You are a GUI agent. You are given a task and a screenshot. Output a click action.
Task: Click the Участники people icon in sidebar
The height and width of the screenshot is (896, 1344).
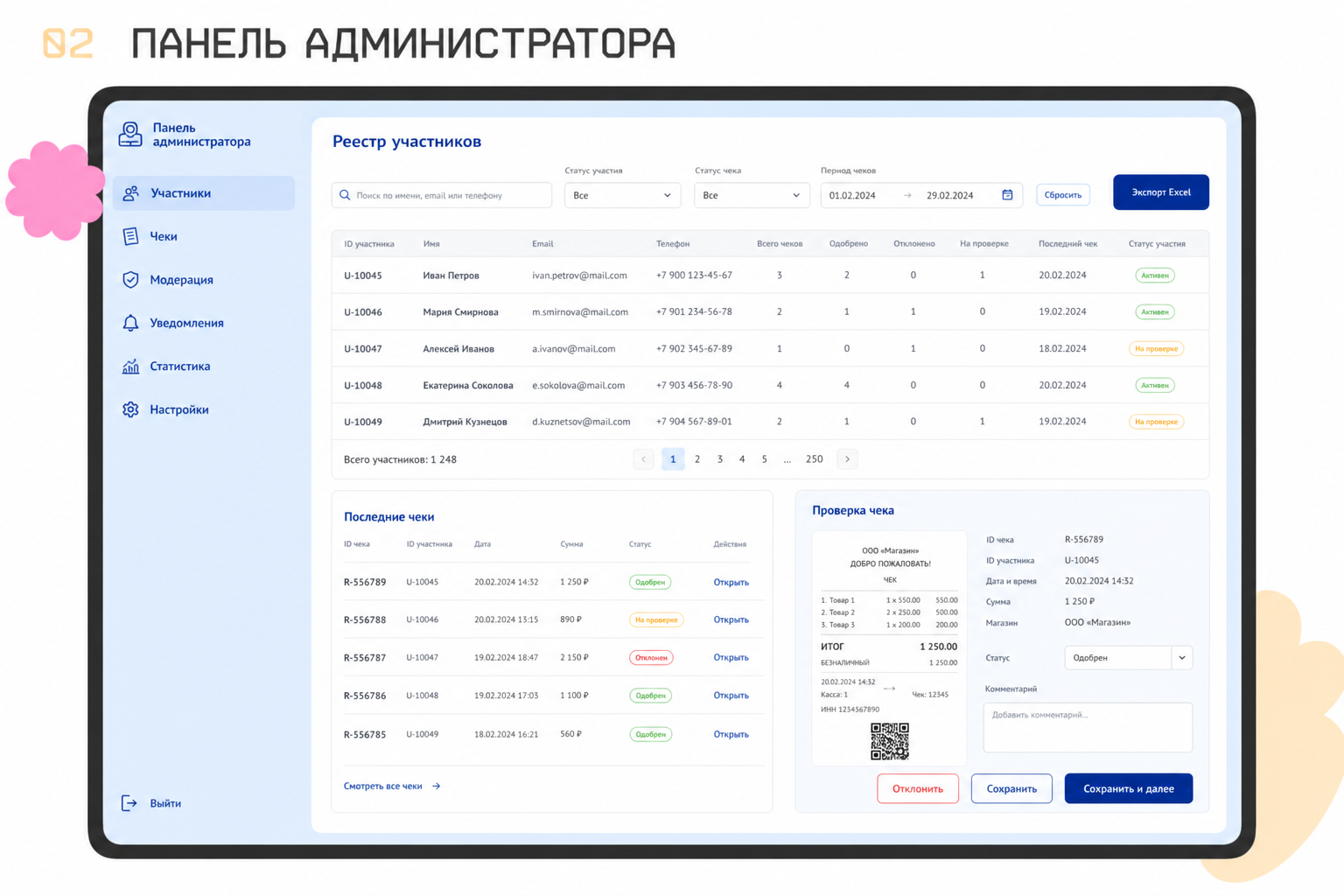[x=131, y=193]
